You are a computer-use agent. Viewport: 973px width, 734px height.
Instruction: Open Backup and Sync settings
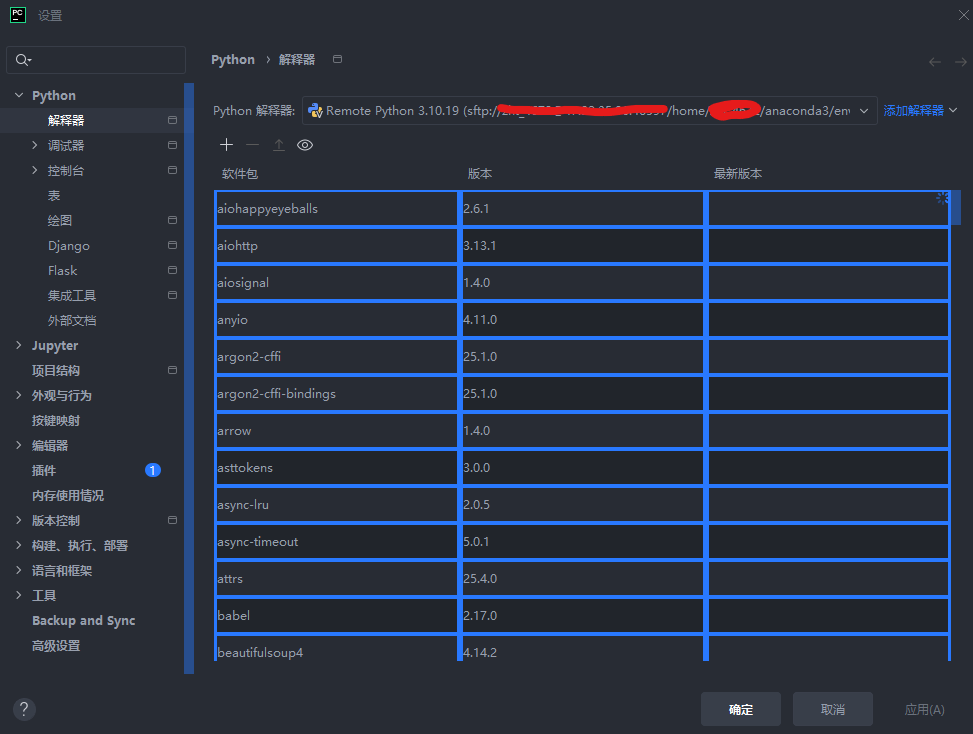[x=84, y=620]
